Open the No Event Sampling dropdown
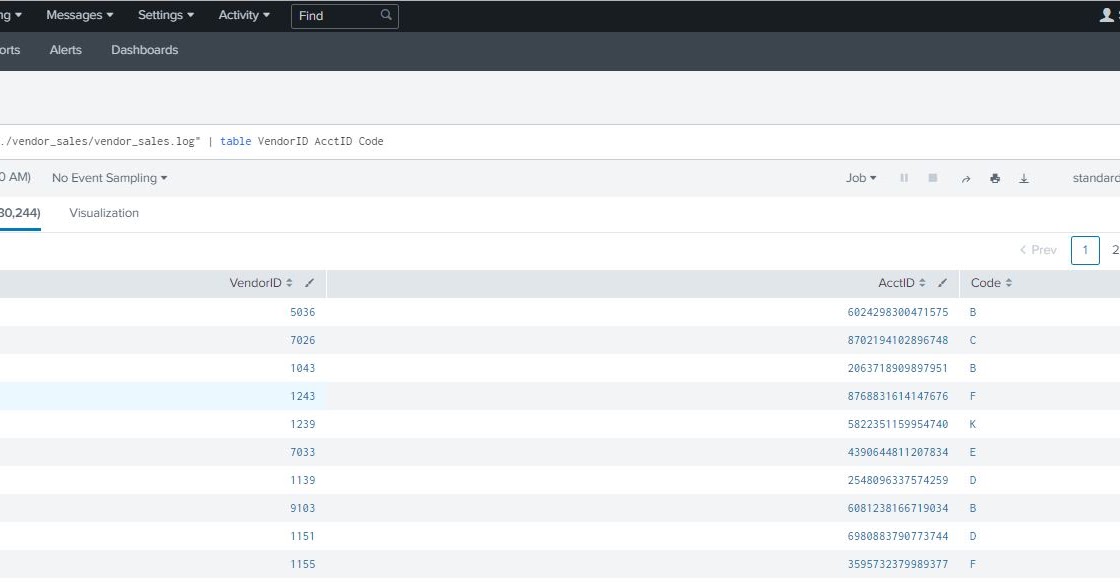The width and height of the screenshot is (1120, 588). 109,177
